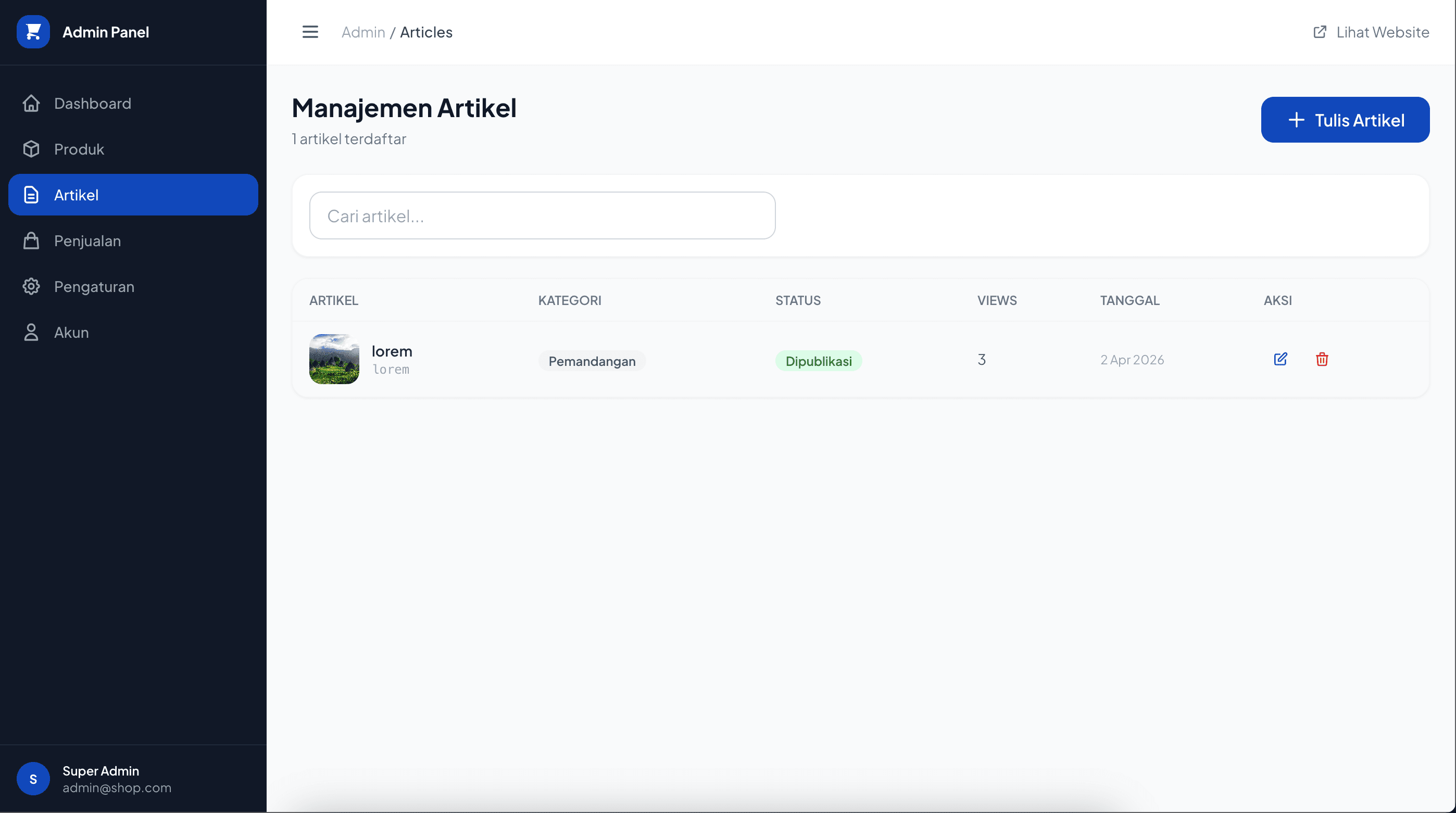The height and width of the screenshot is (813, 1456).
Task: Edit the lorem article
Action: click(x=1280, y=359)
